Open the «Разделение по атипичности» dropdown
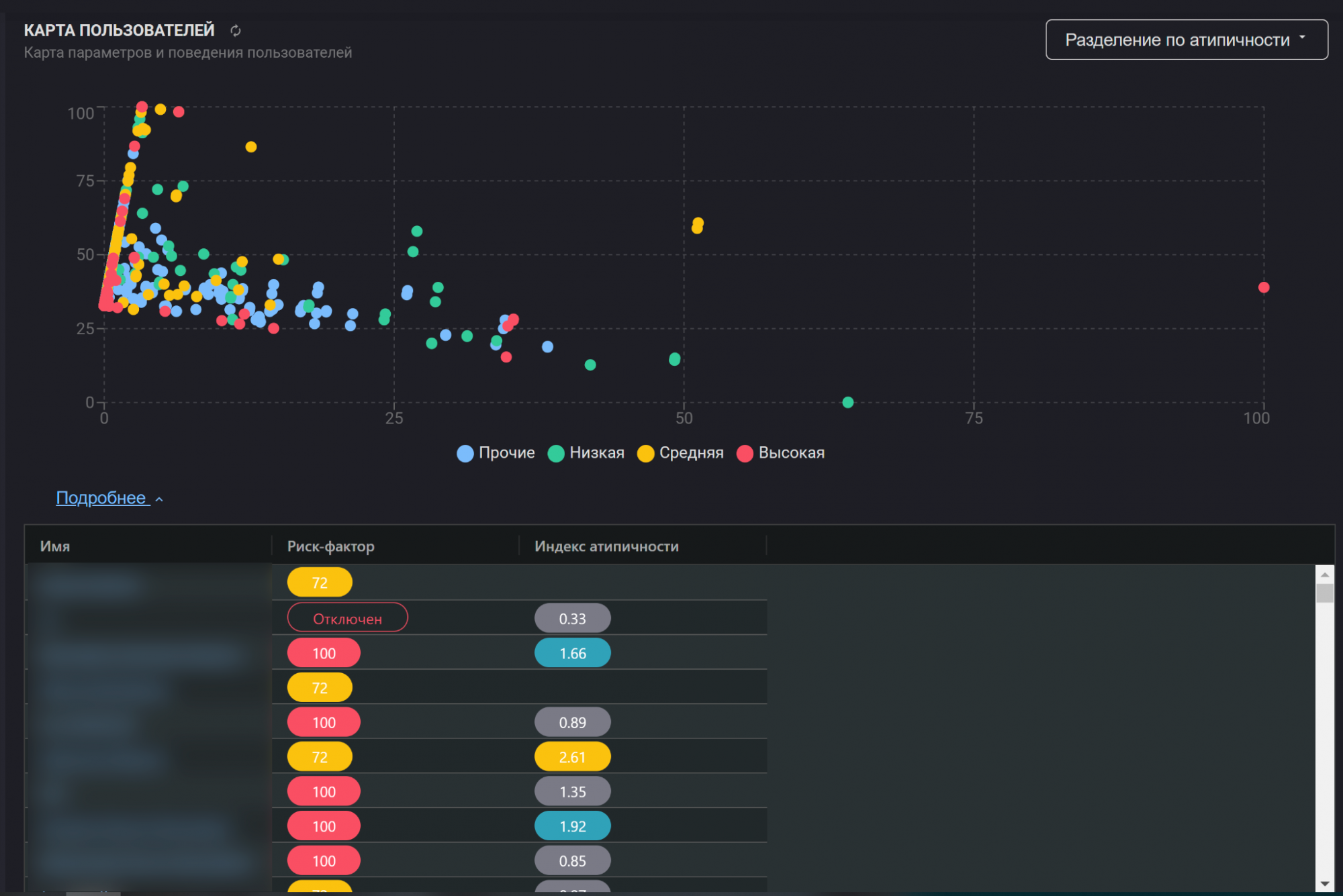The width and height of the screenshot is (1343, 896). 1186,40
